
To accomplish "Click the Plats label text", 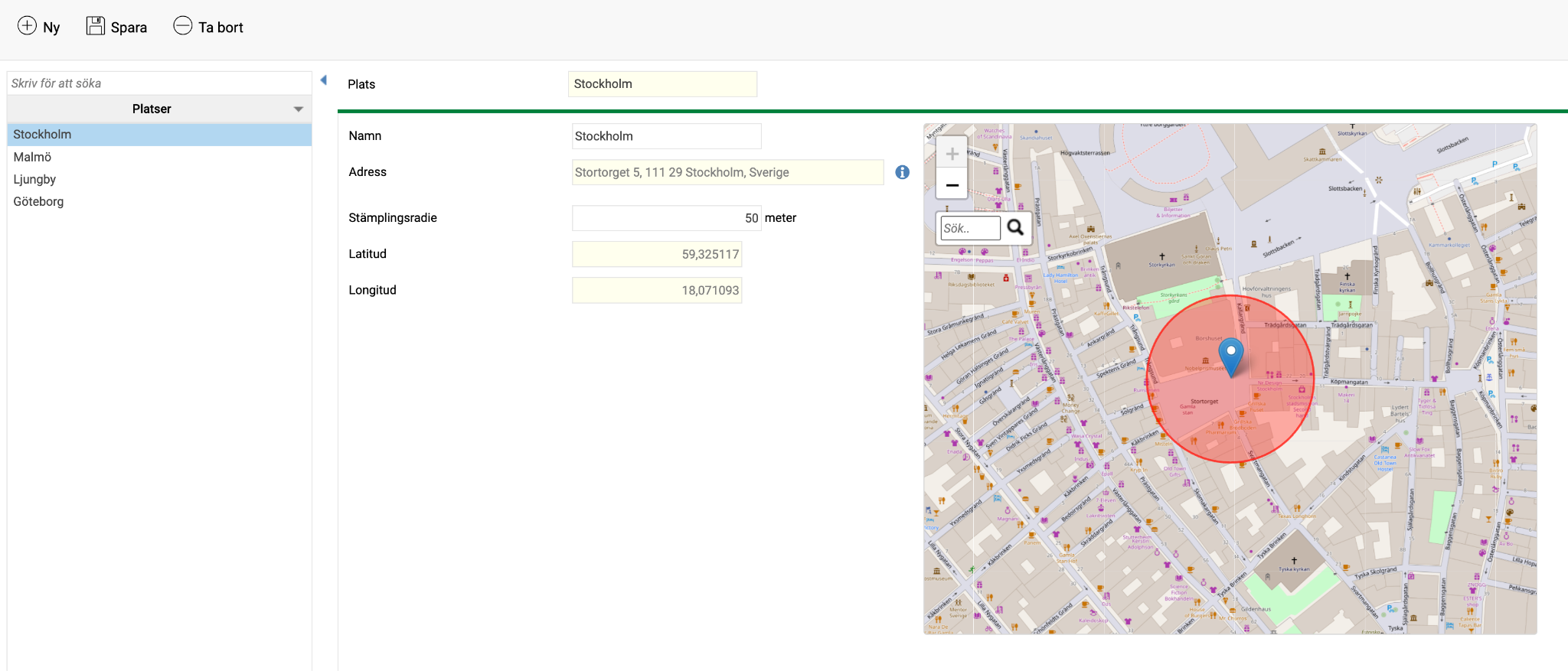I will coord(361,84).
